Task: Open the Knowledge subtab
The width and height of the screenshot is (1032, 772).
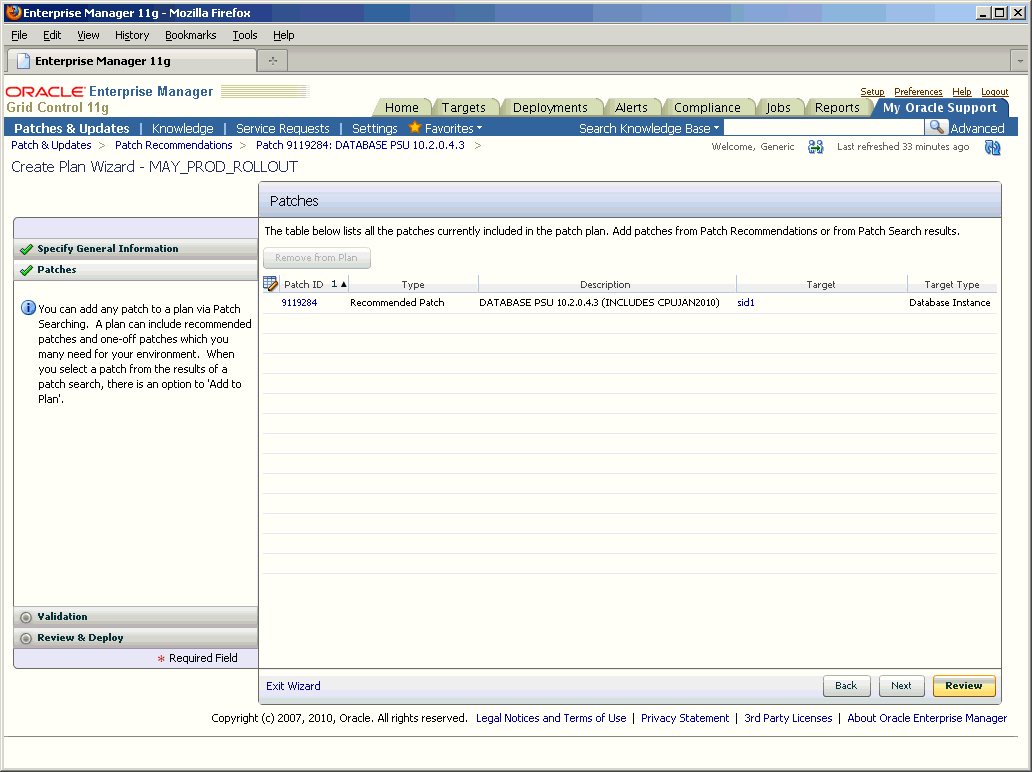Action: coord(182,128)
